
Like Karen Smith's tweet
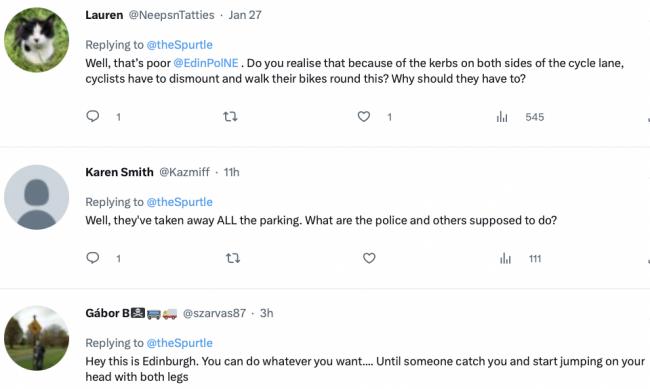click(x=369, y=258)
